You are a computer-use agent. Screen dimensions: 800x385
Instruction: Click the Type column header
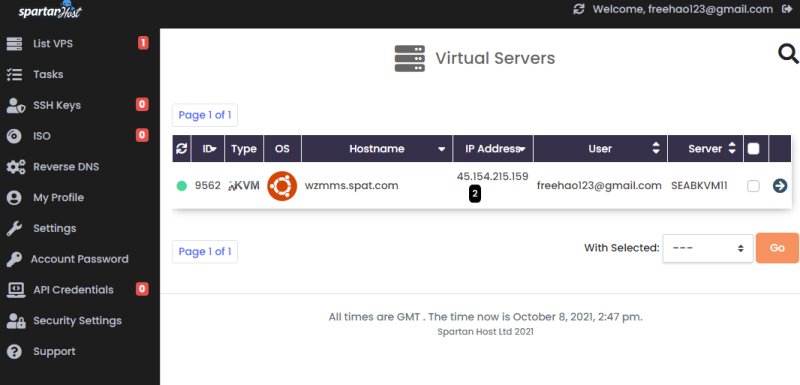coord(244,148)
